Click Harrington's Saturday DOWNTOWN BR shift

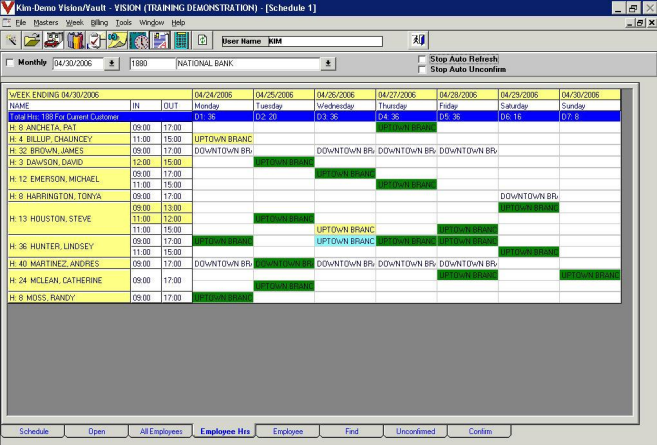(x=529, y=196)
